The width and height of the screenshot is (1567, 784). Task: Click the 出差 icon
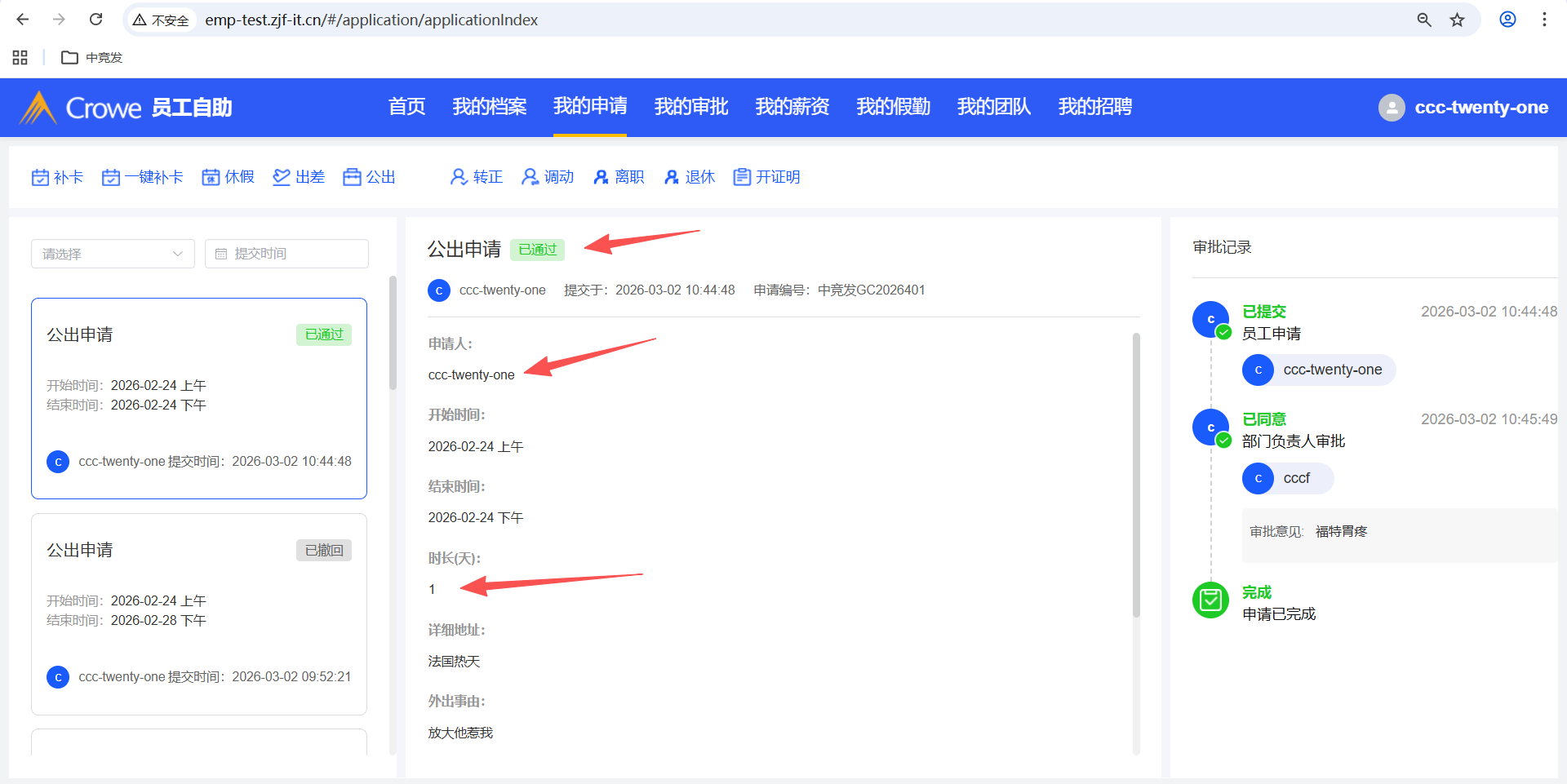pos(282,177)
